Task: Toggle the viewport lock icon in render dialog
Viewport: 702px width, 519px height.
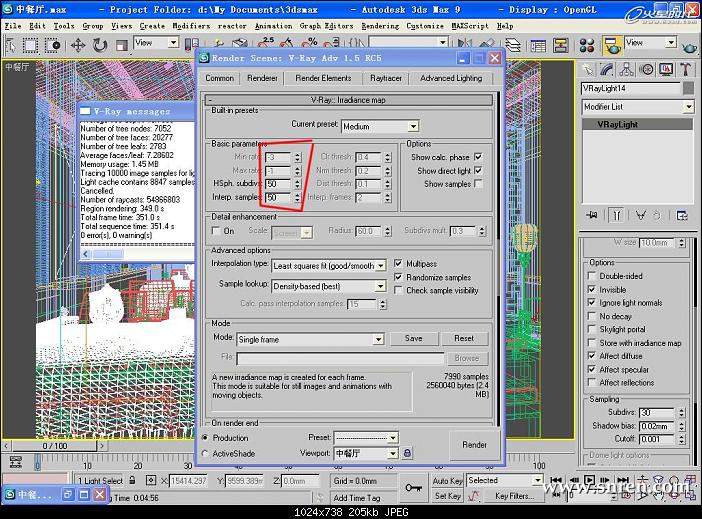Action: click(407, 453)
